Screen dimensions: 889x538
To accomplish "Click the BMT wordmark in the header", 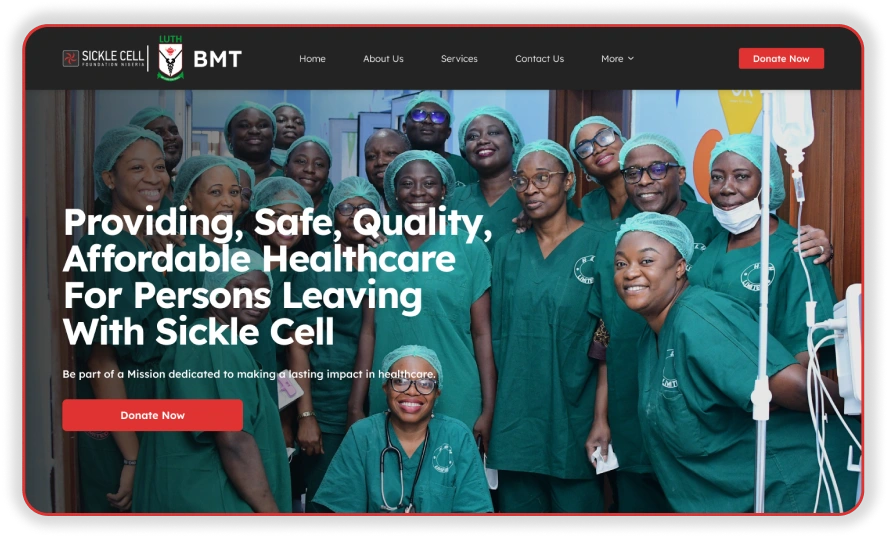I will pos(218,59).
